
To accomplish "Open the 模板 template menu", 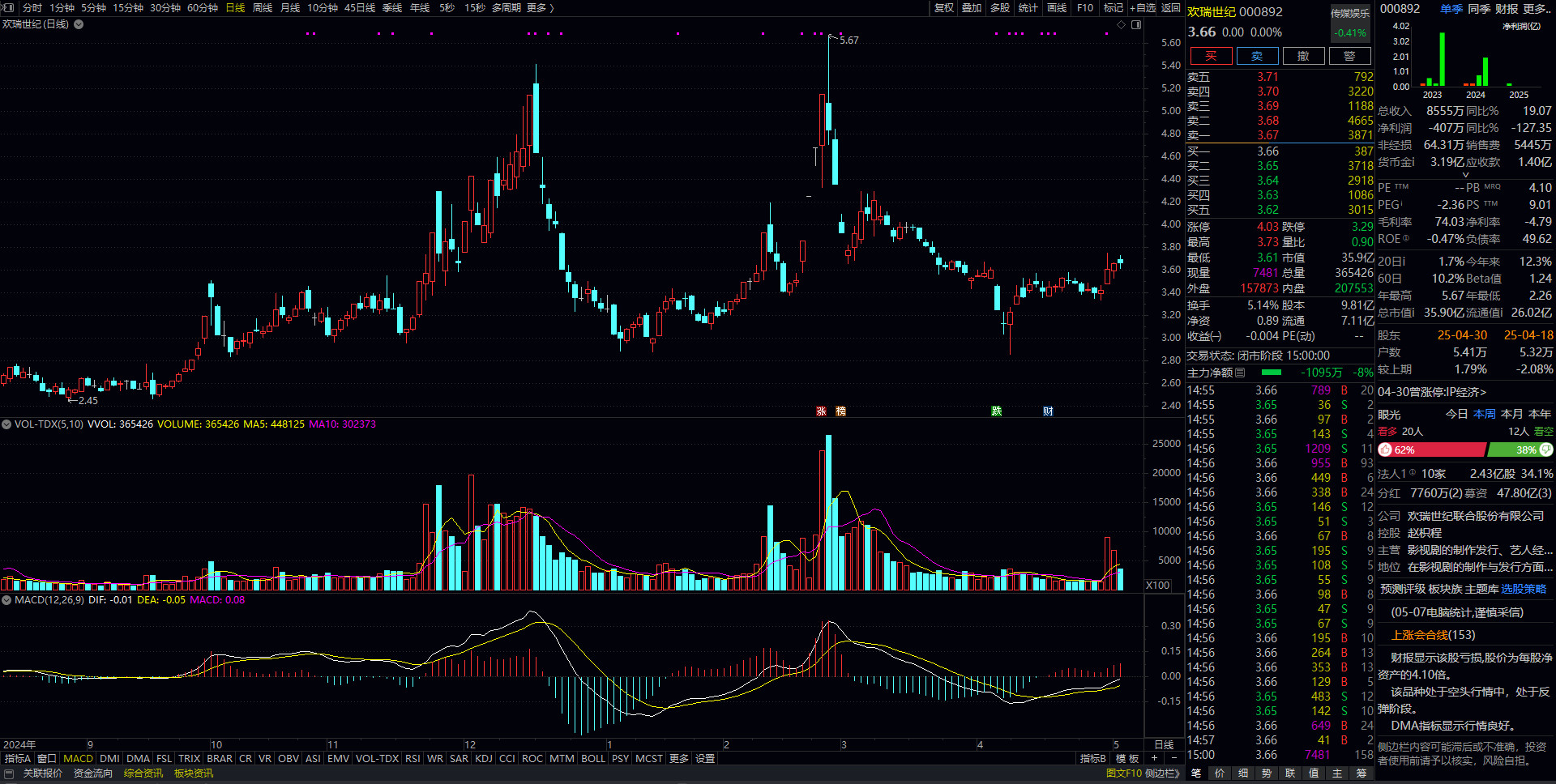I will [1127, 759].
